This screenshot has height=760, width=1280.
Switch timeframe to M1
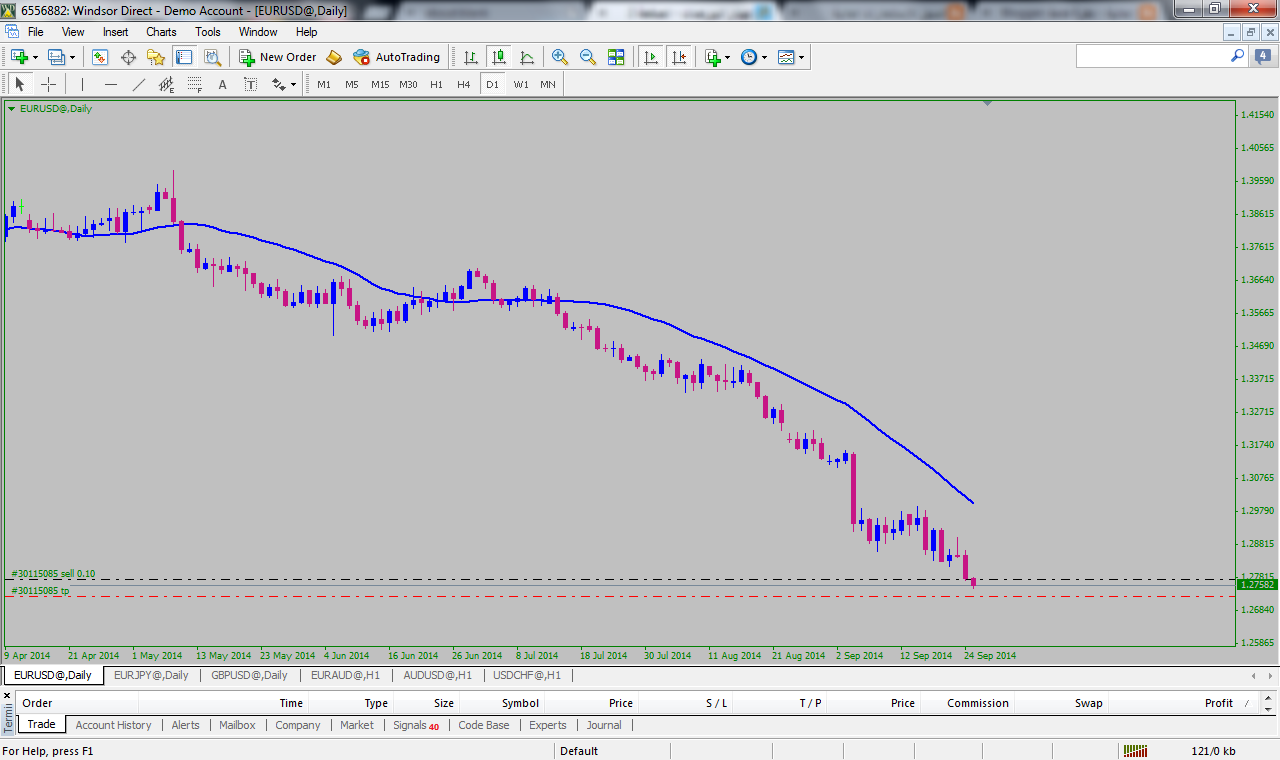(324, 84)
